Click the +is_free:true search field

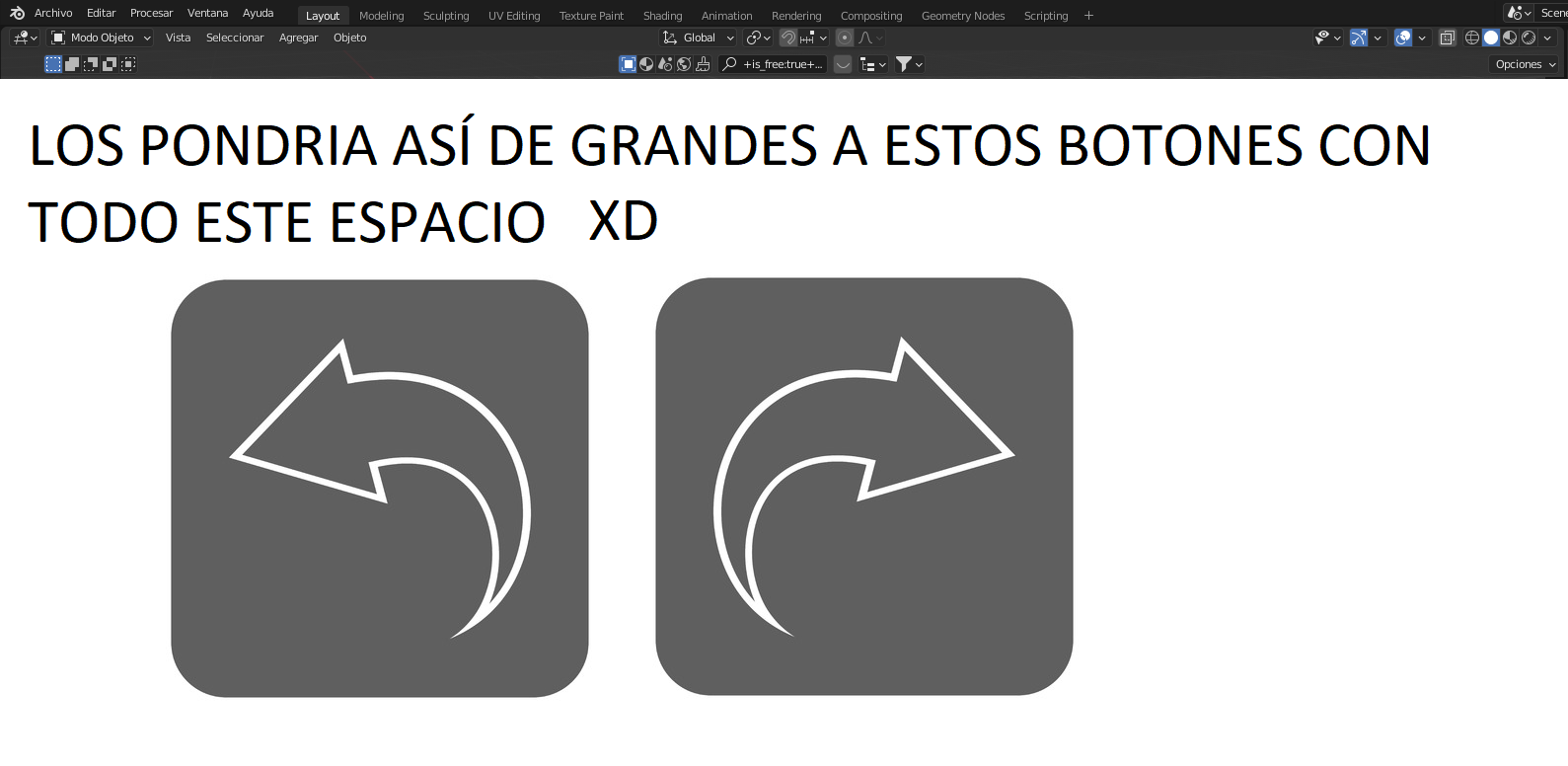773,64
